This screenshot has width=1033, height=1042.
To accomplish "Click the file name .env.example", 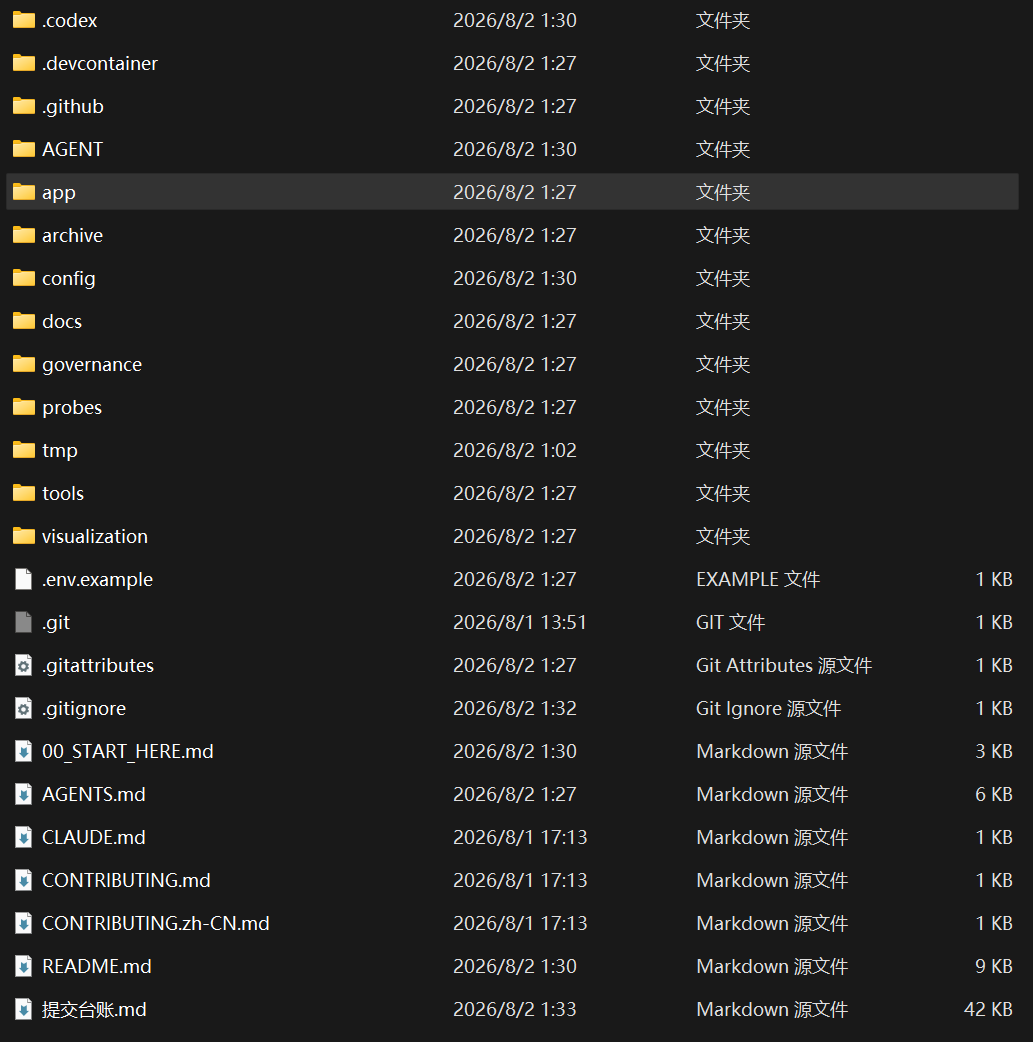I will click(x=97, y=579).
